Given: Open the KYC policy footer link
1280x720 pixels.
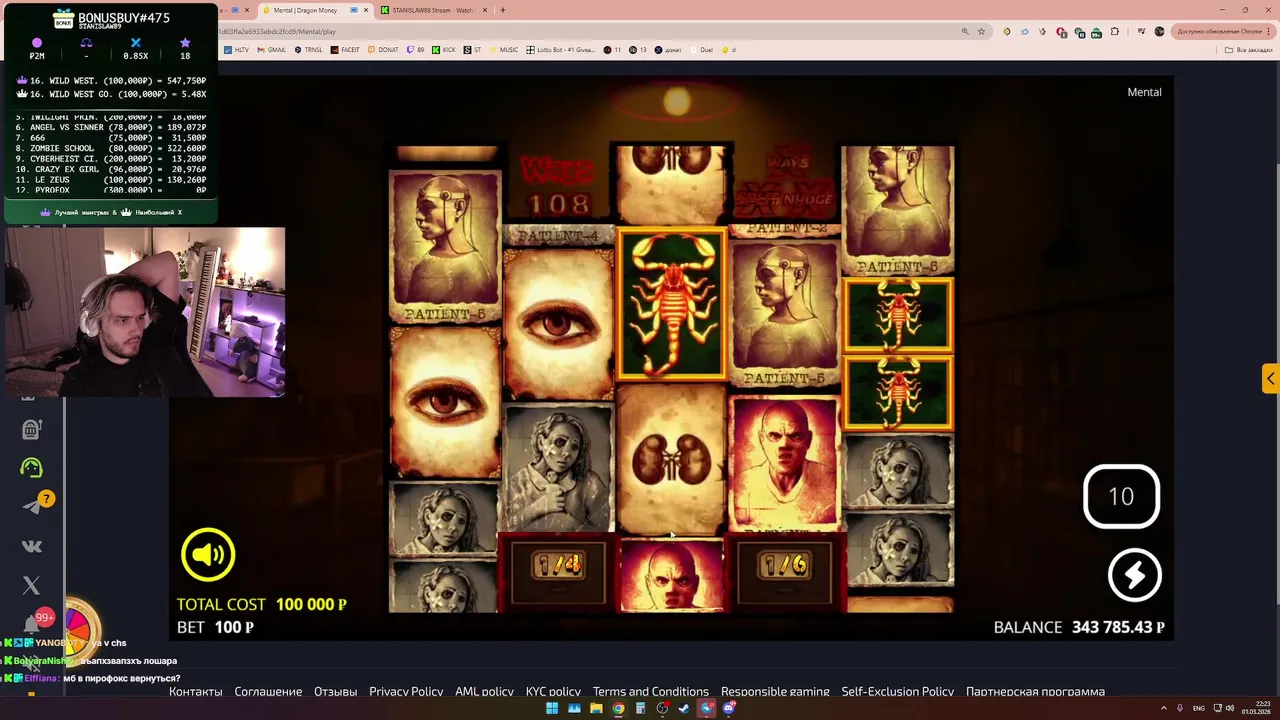Looking at the screenshot, I should pyautogui.click(x=553, y=691).
